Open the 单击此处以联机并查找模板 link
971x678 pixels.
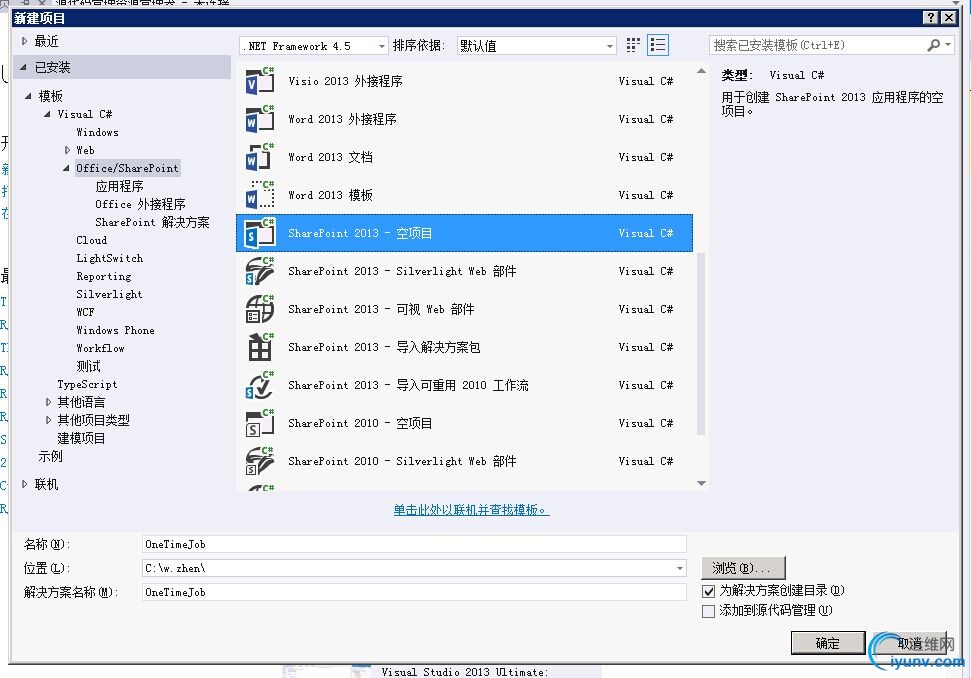point(471,510)
